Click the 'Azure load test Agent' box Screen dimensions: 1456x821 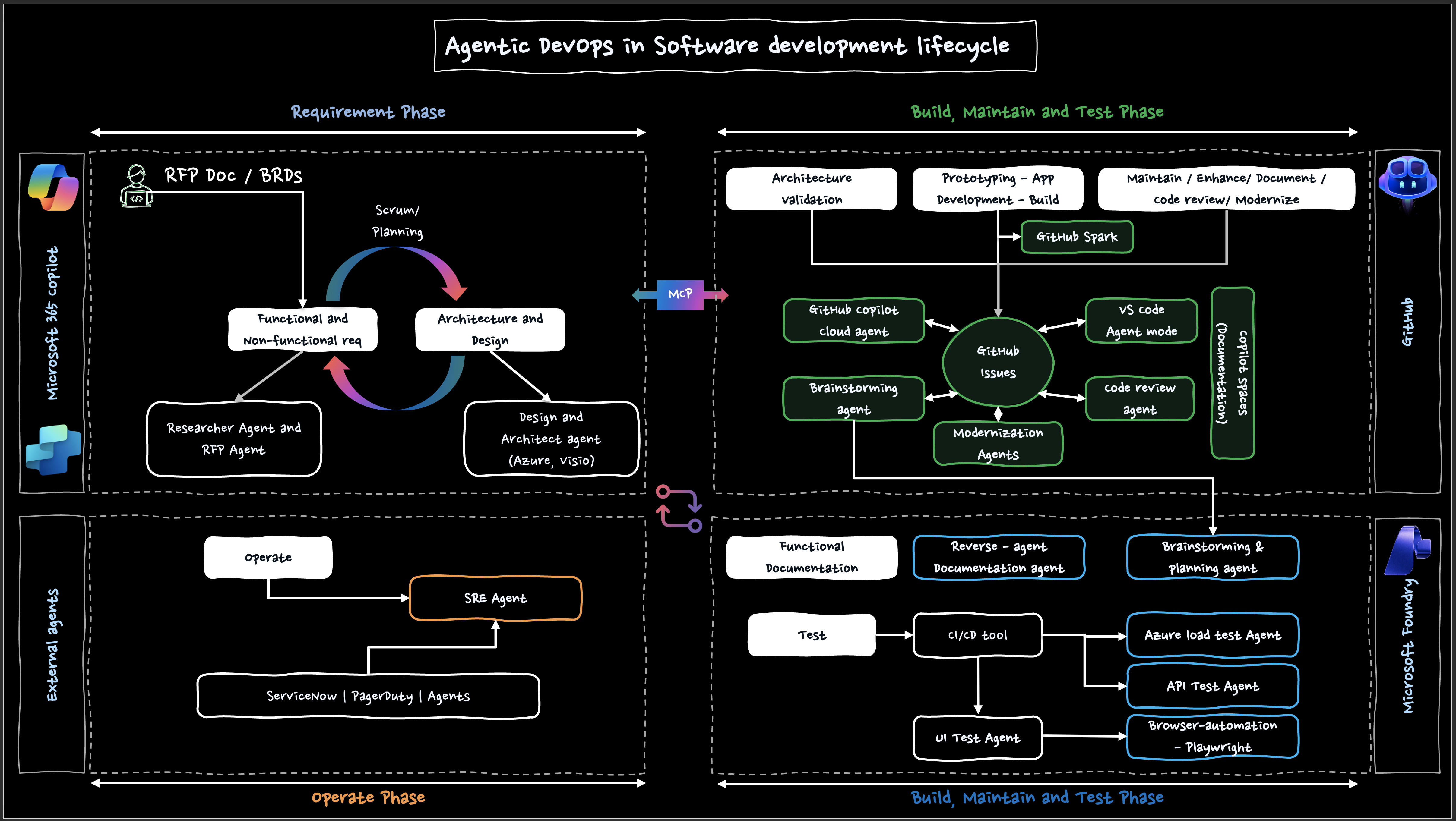pyautogui.click(x=1212, y=635)
